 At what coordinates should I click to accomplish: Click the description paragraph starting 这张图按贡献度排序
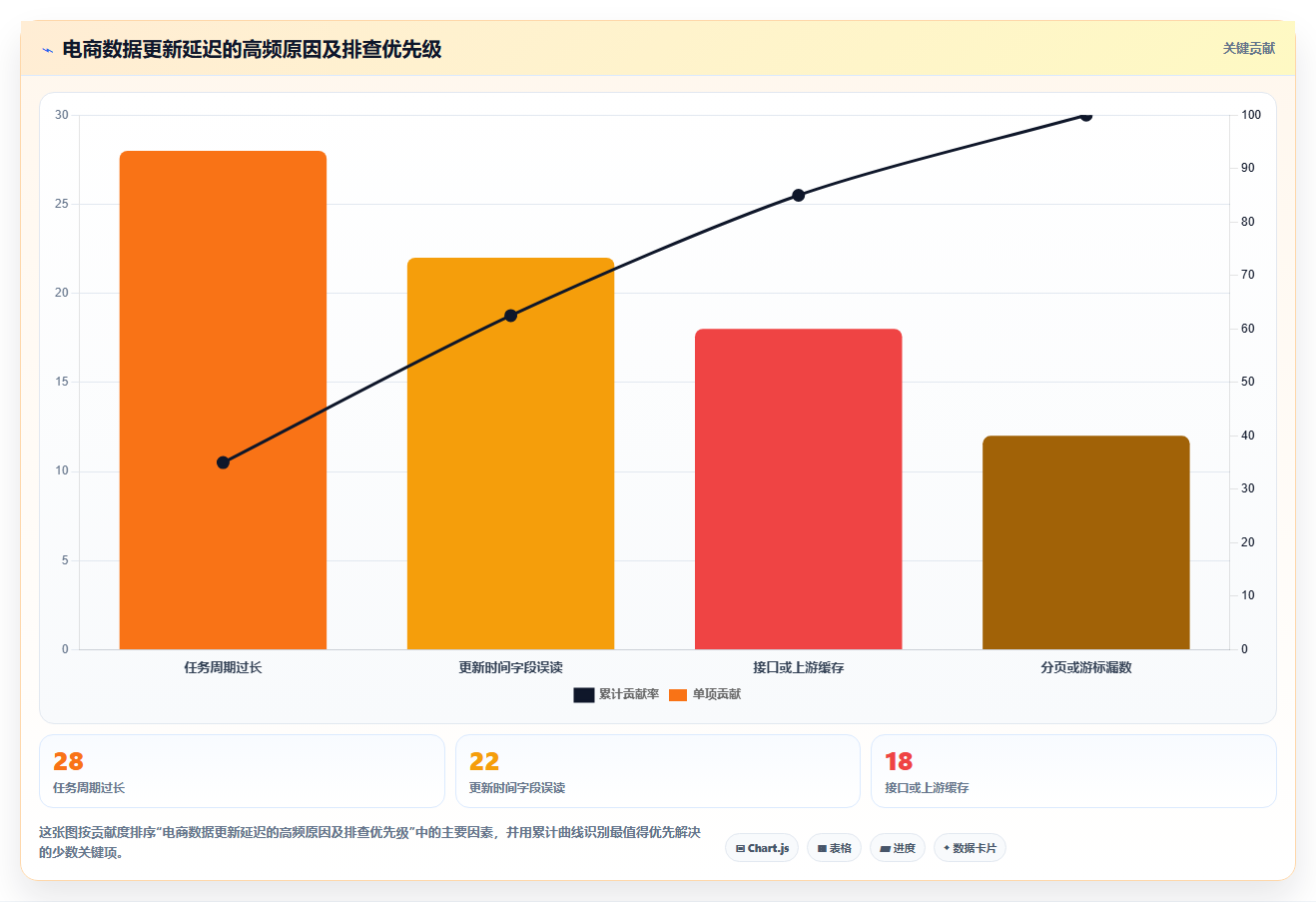point(369,842)
